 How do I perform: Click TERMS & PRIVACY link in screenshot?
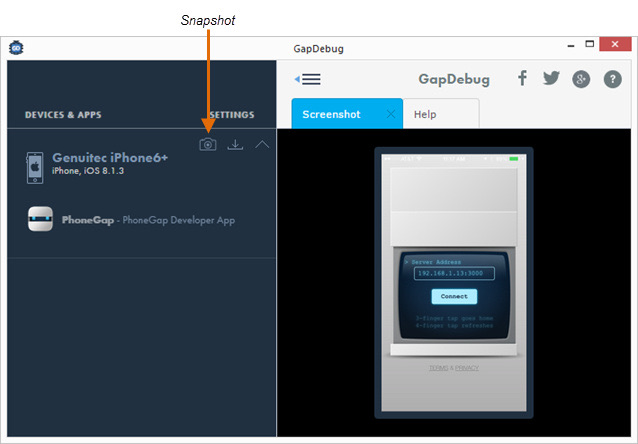pos(454,368)
